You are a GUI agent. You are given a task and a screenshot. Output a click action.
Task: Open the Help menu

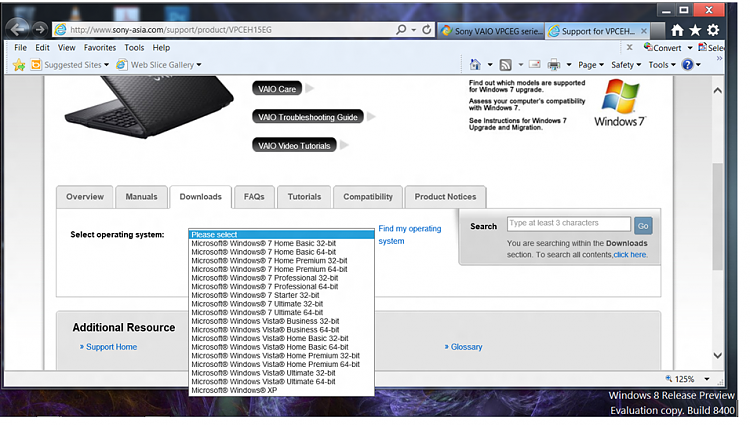coord(161,47)
